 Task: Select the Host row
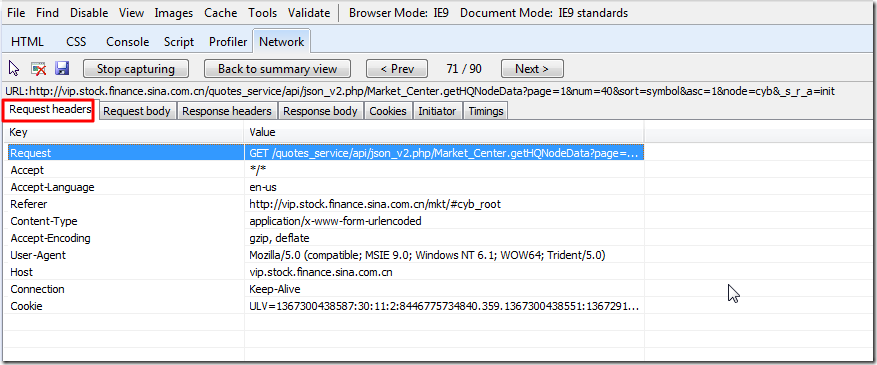pyautogui.click(x=326, y=272)
